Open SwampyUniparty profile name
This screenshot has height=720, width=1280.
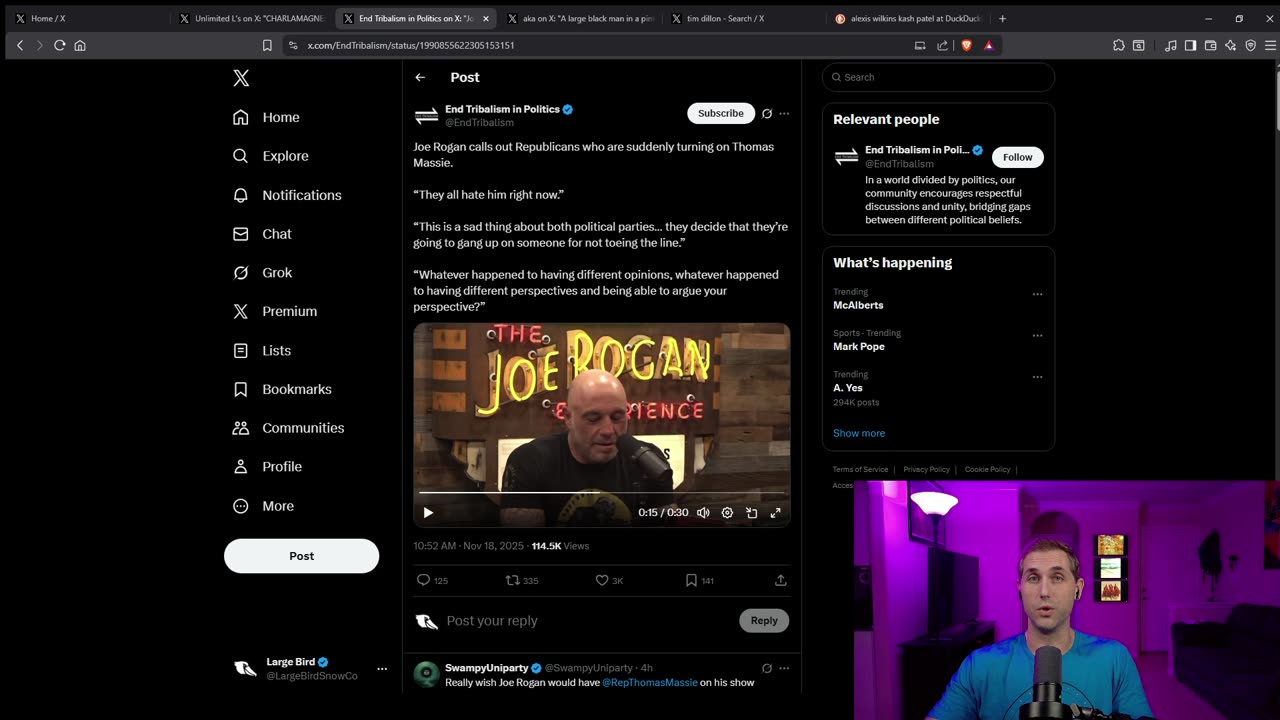[487, 668]
